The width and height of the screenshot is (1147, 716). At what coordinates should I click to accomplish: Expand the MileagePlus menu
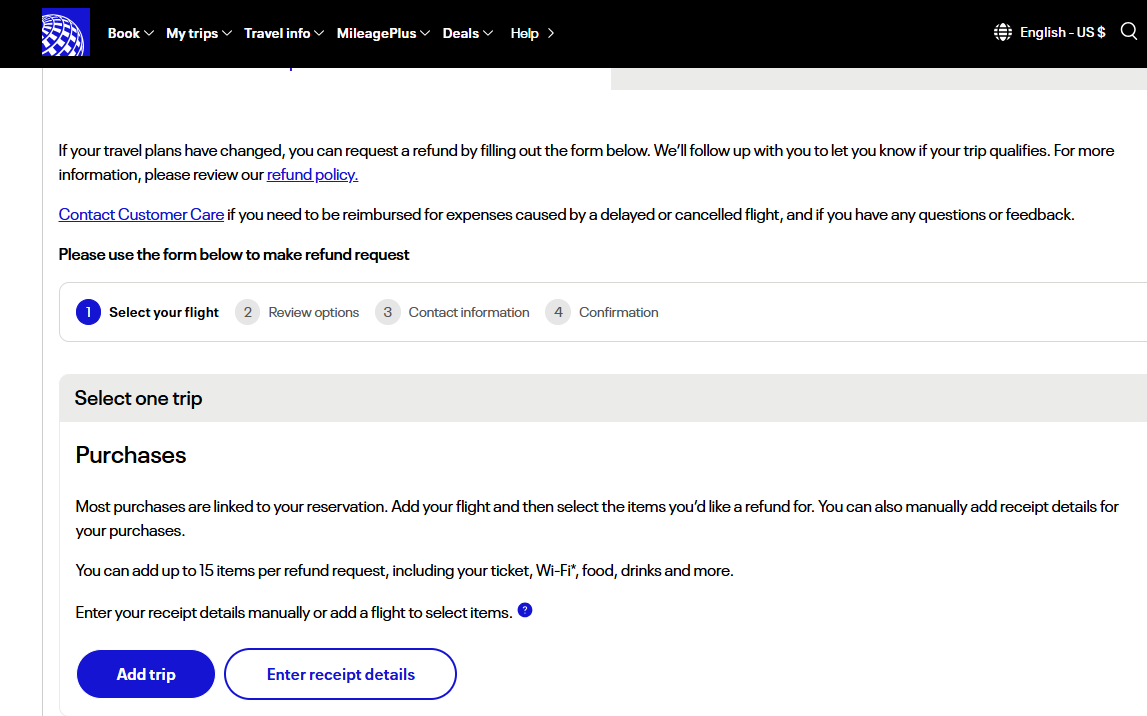pos(383,33)
